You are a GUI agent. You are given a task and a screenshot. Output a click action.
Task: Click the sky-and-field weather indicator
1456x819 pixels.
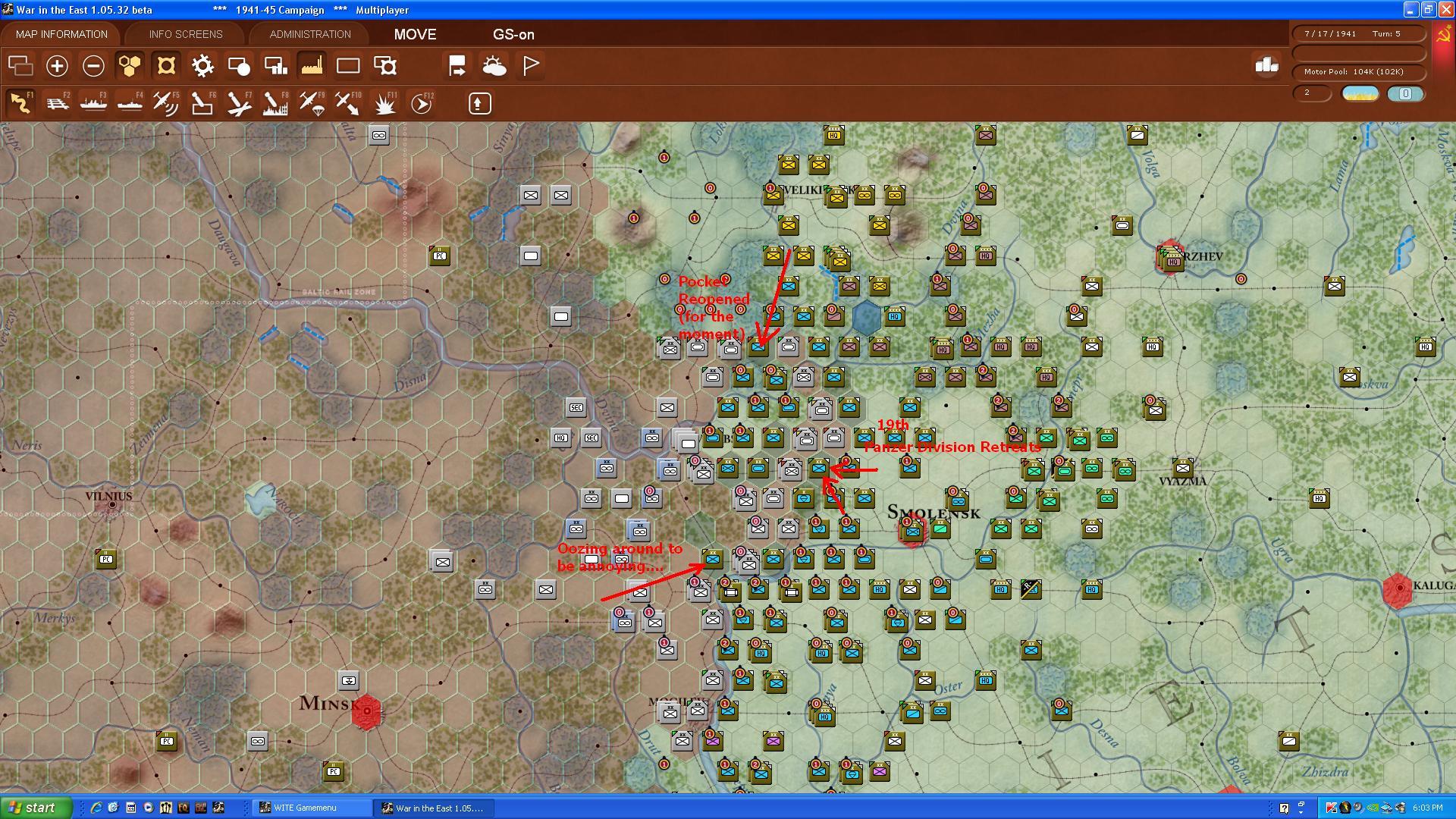tap(1360, 93)
